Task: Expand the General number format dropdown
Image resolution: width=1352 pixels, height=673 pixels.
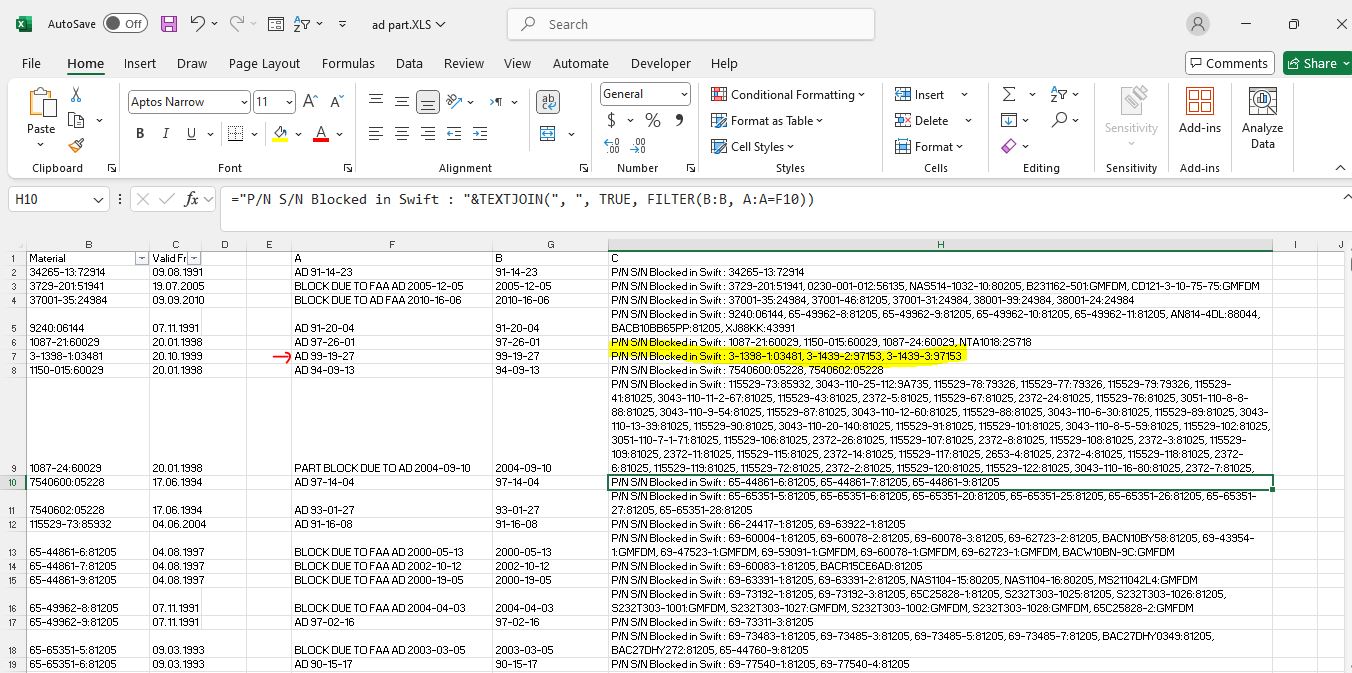Action: tap(684, 94)
